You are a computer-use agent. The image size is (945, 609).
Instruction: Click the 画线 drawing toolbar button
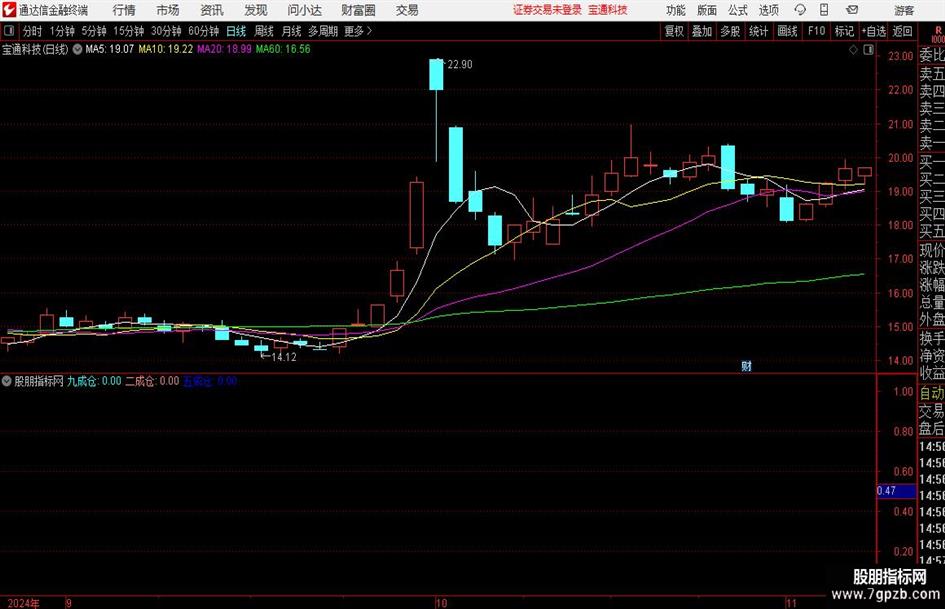[x=787, y=31]
